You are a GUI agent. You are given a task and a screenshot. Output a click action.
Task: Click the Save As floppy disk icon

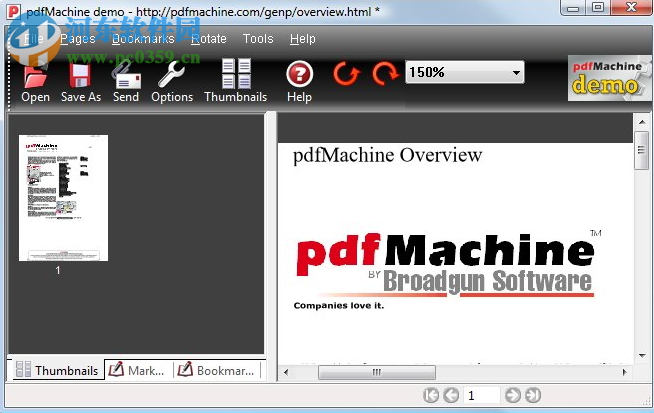tap(80, 76)
